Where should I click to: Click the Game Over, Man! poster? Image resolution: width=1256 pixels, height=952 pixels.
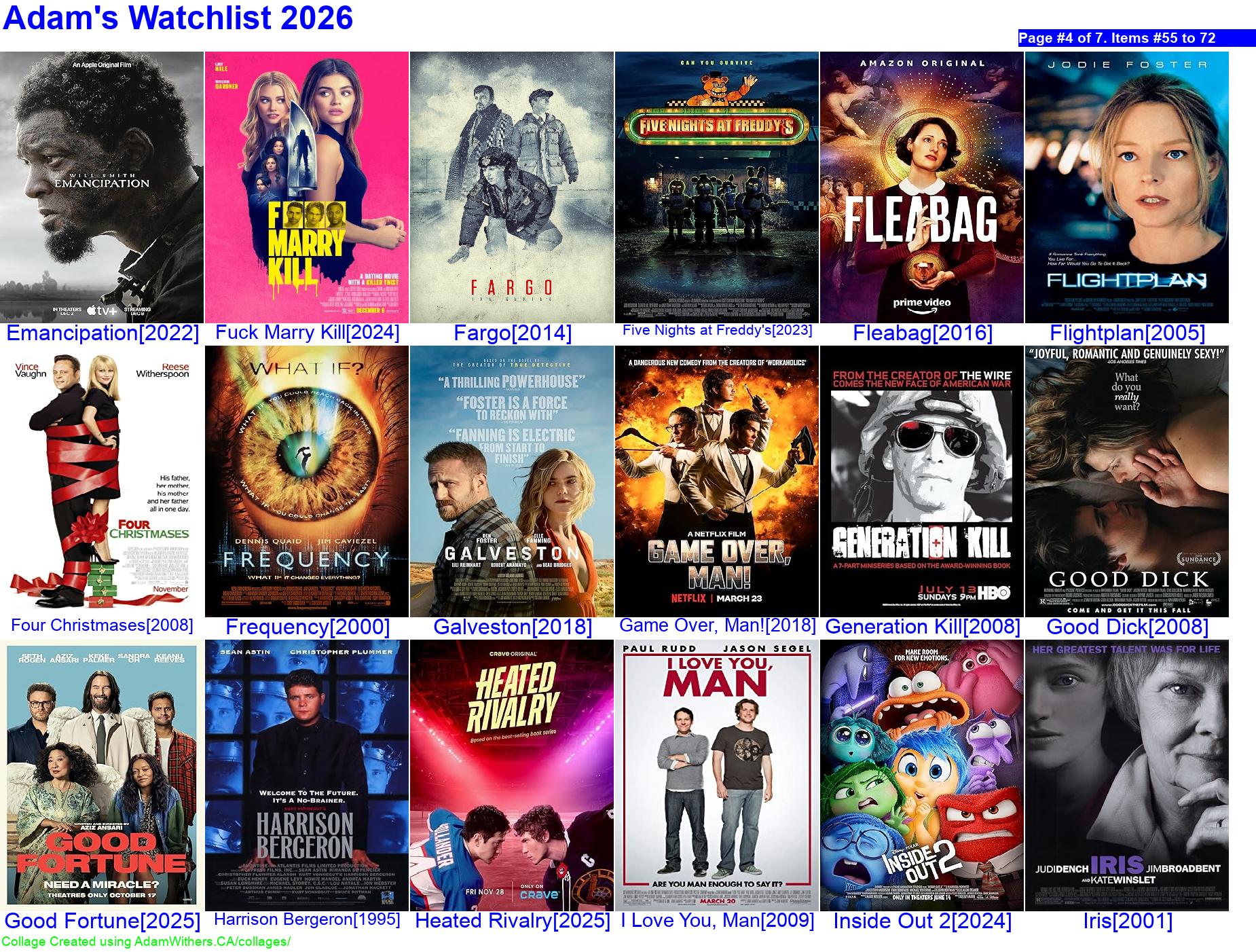click(x=717, y=481)
